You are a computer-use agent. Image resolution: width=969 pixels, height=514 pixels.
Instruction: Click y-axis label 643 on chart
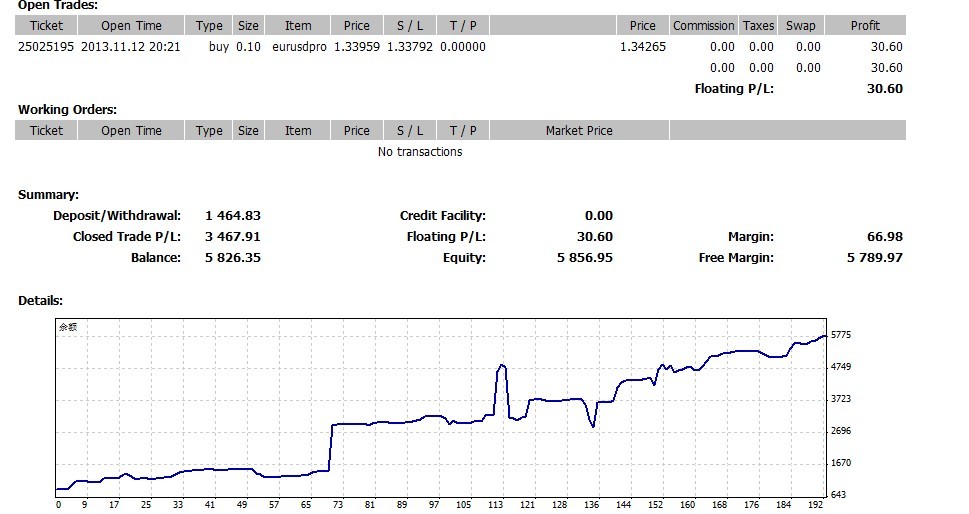(x=839, y=495)
